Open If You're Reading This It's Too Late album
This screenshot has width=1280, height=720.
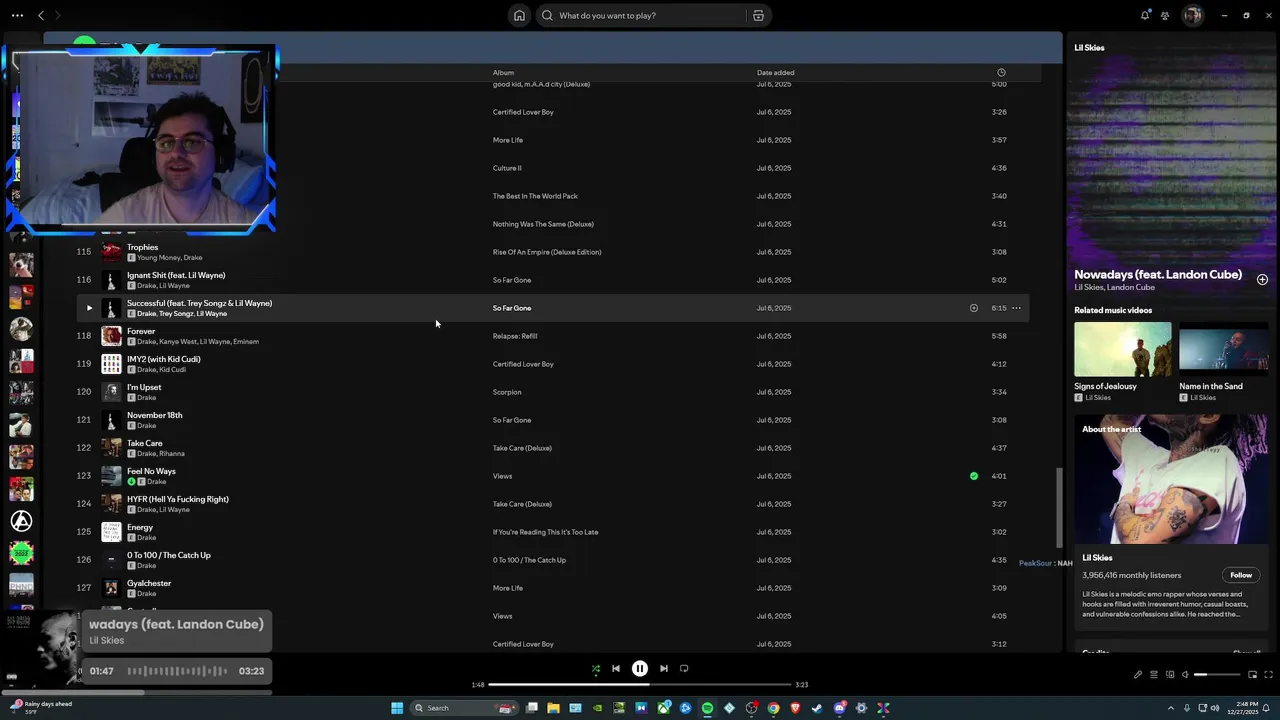[x=545, y=532]
